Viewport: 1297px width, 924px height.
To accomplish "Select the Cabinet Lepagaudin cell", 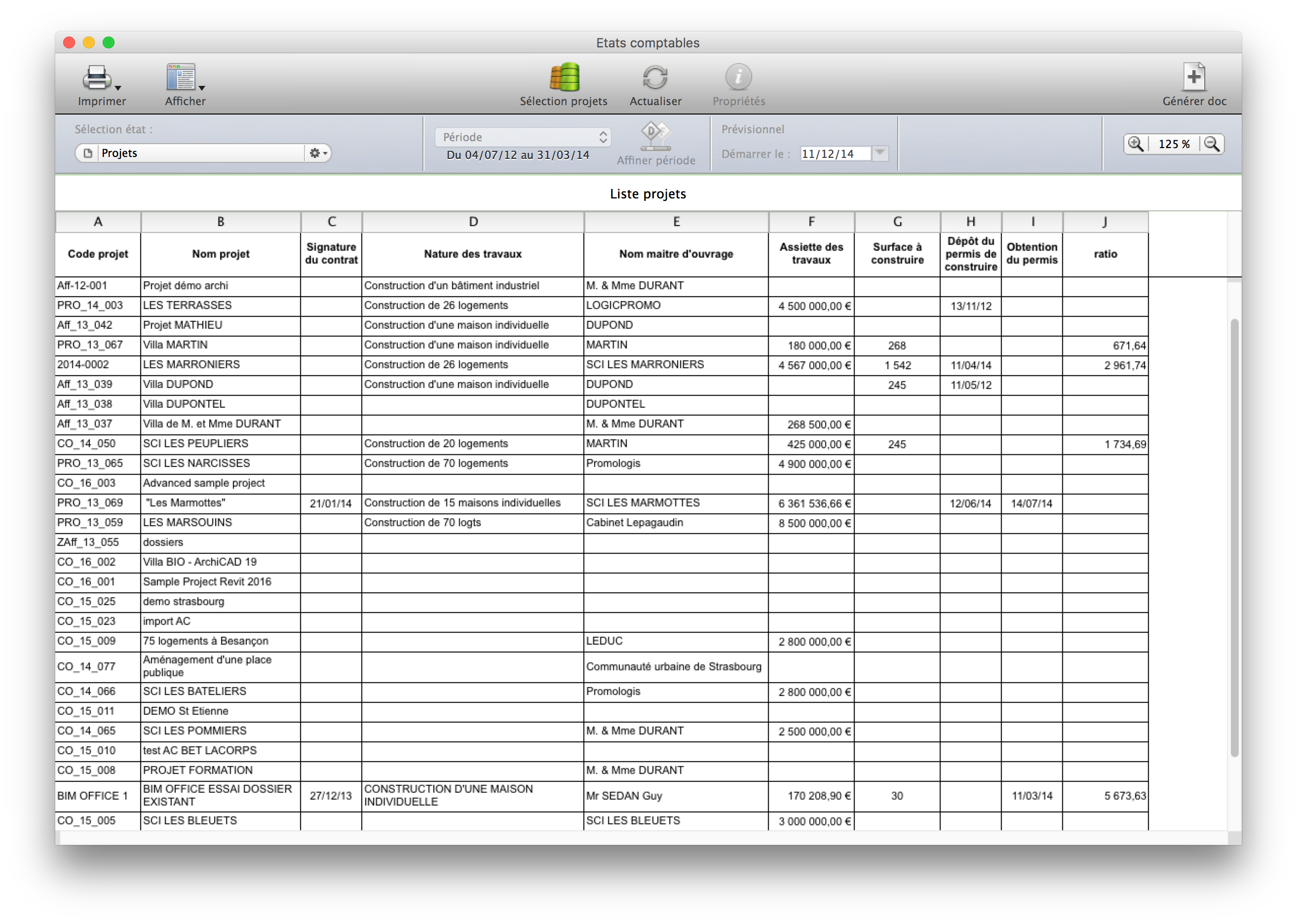I will coord(676,523).
